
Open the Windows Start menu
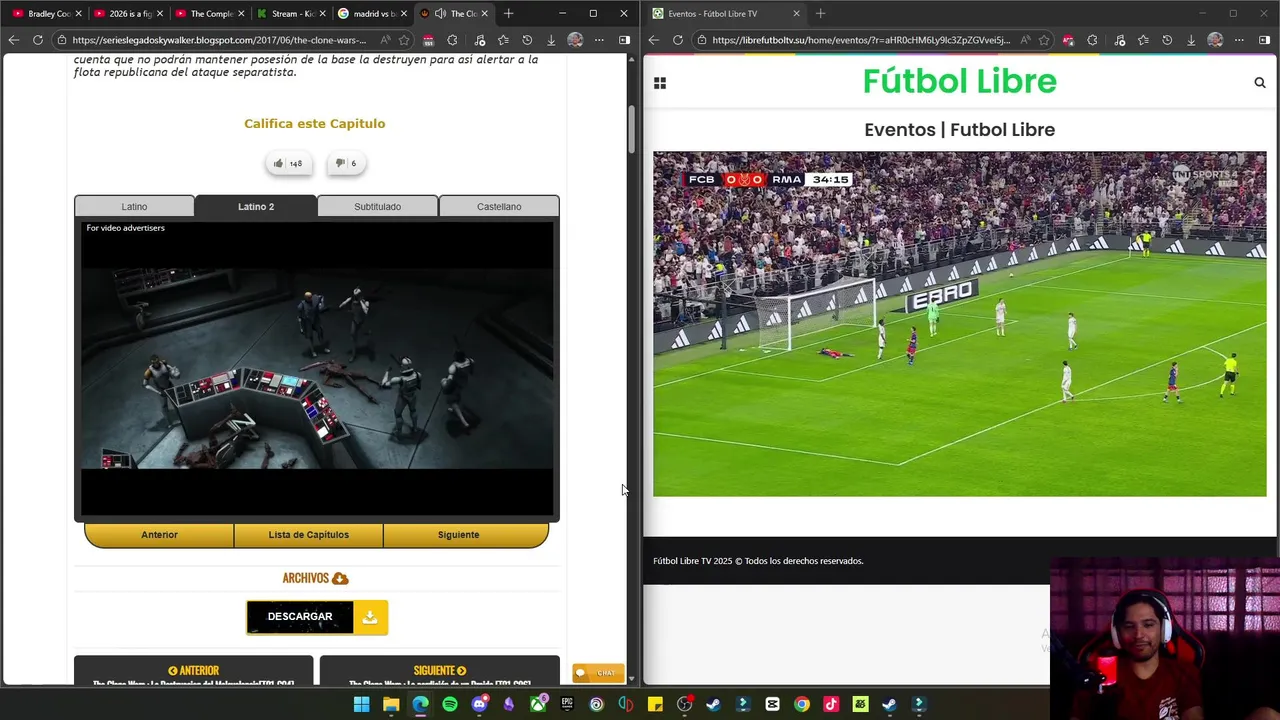(361, 705)
